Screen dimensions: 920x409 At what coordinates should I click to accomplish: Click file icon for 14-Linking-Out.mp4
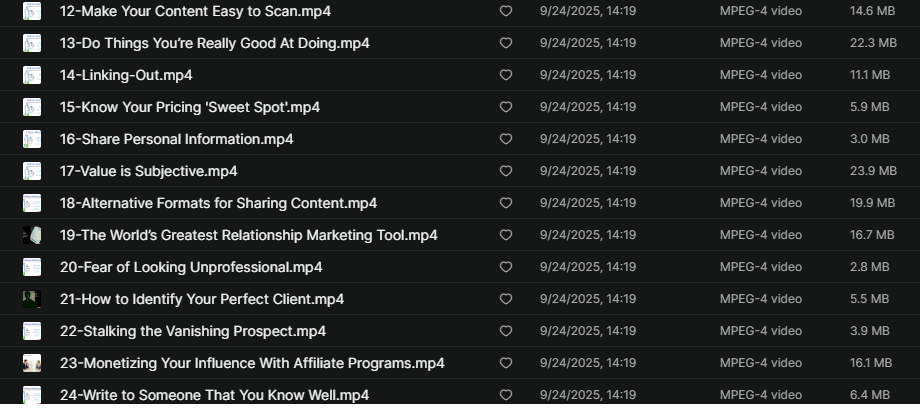(x=32, y=76)
